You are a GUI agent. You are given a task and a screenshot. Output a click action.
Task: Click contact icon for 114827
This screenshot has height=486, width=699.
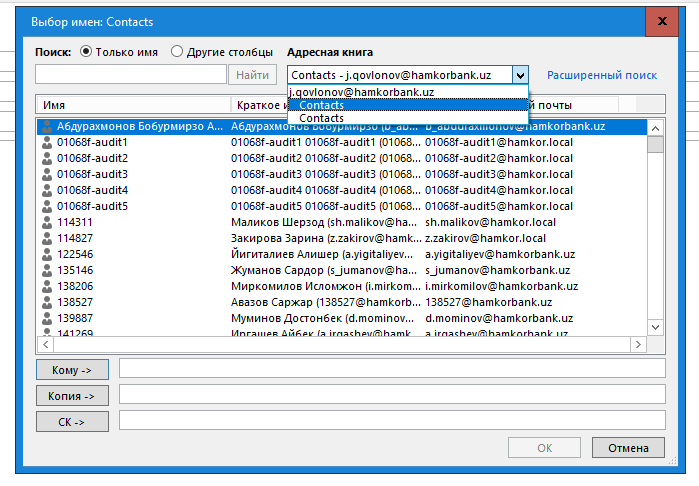(47, 239)
